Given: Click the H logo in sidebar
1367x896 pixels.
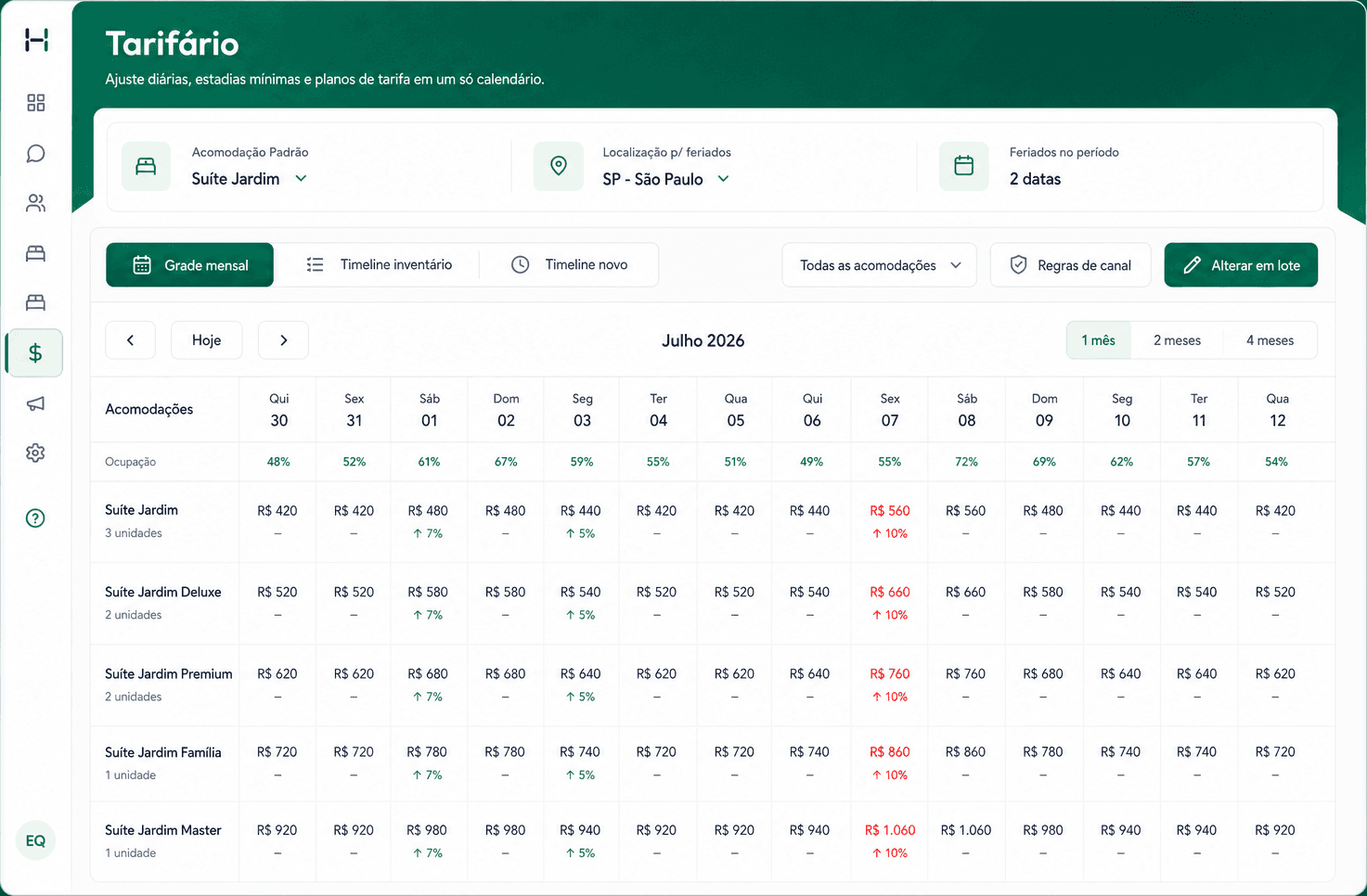Looking at the screenshot, I should click(x=36, y=40).
